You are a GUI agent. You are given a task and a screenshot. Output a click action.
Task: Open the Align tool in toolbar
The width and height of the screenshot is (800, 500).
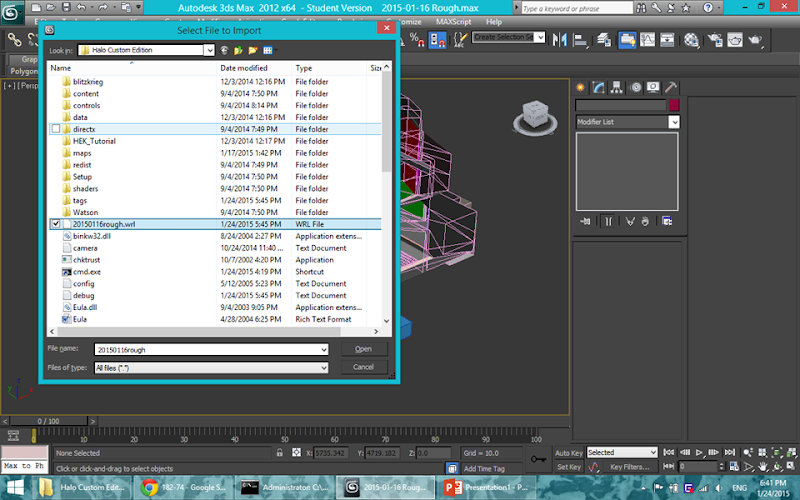point(580,40)
